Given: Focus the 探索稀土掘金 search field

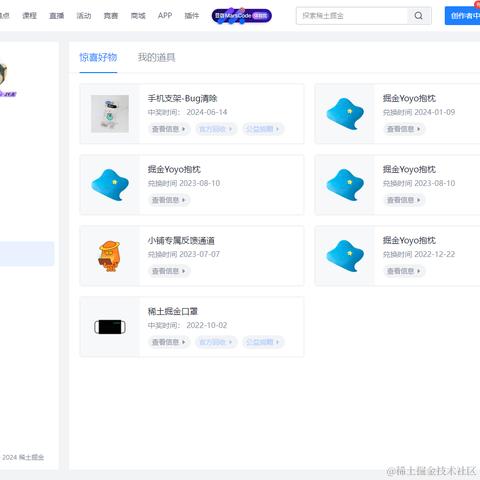Looking at the screenshot, I should coord(352,16).
